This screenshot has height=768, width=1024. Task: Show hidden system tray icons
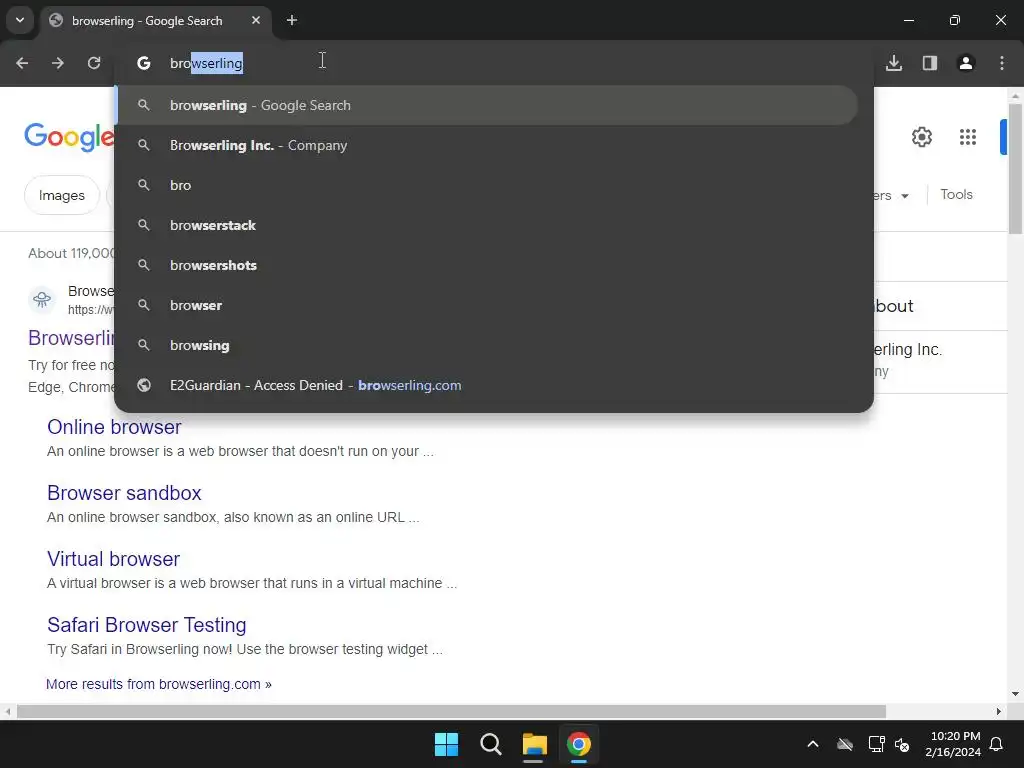coord(813,744)
